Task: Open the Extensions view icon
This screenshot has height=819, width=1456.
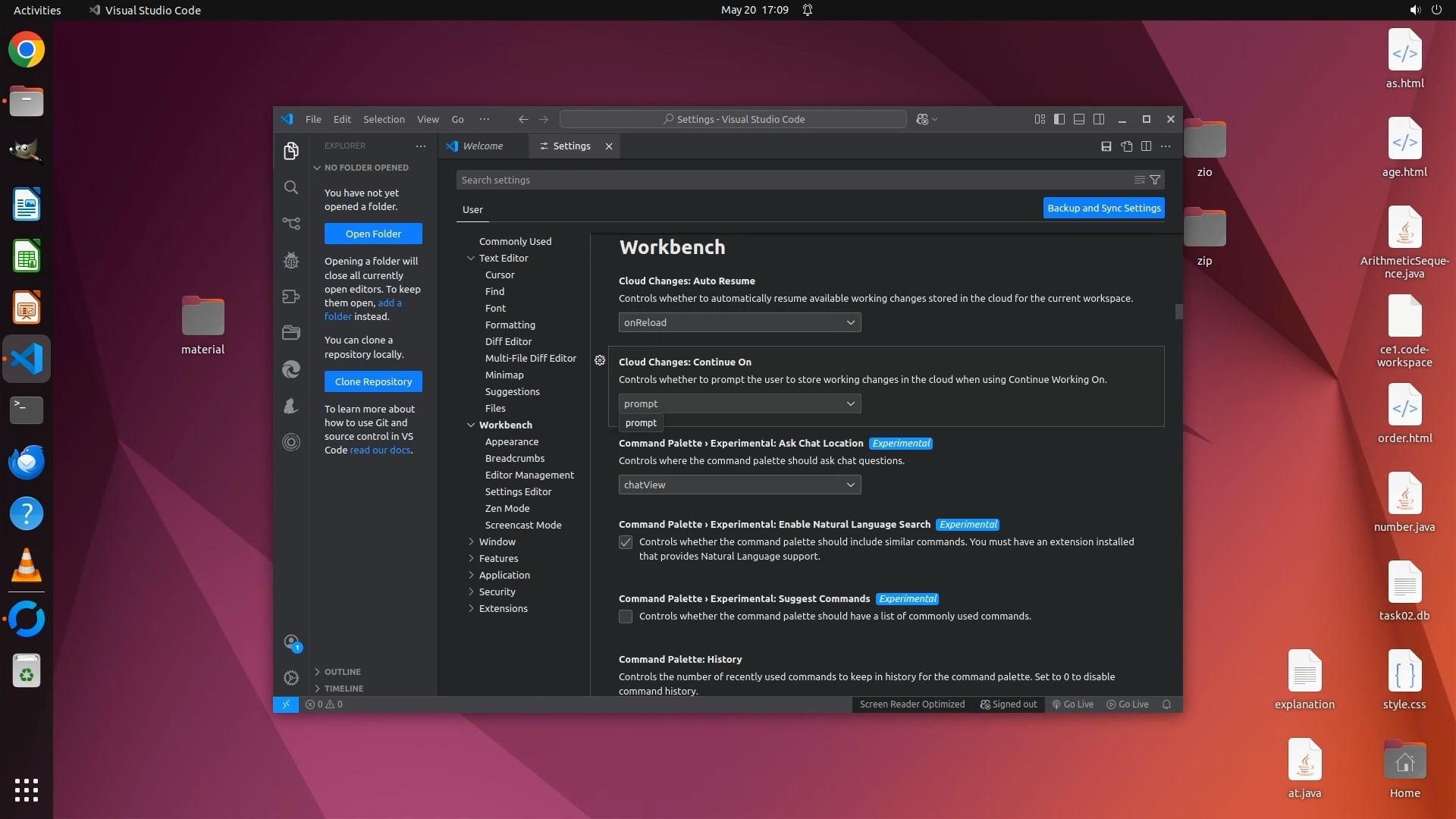Action: point(291,297)
